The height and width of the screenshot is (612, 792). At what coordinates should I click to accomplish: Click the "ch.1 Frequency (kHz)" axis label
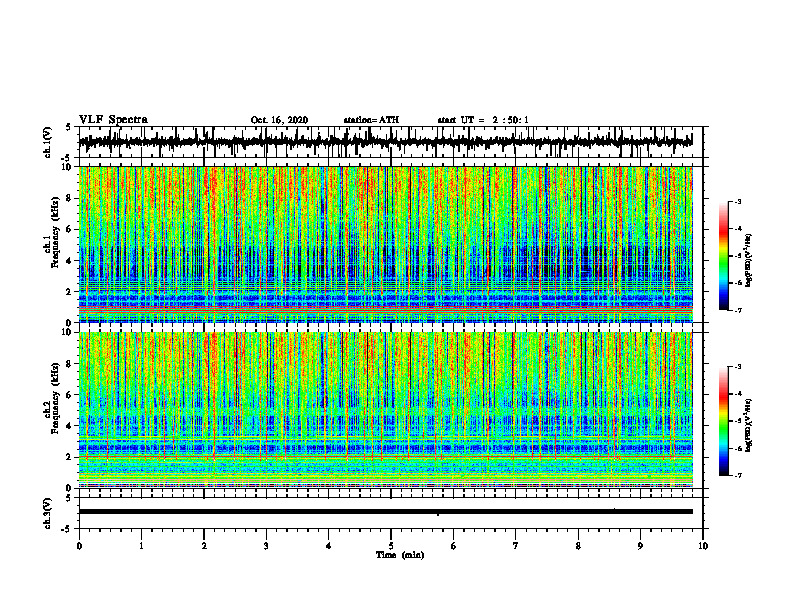point(53,232)
